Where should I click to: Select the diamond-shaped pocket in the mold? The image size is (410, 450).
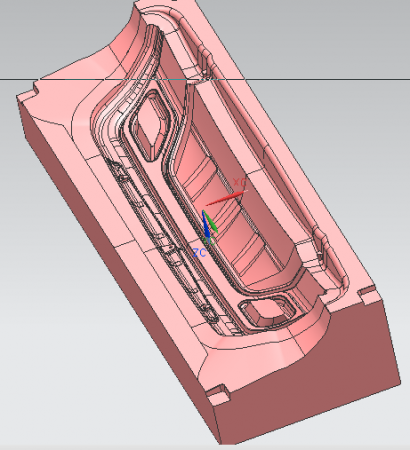pos(152,126)
